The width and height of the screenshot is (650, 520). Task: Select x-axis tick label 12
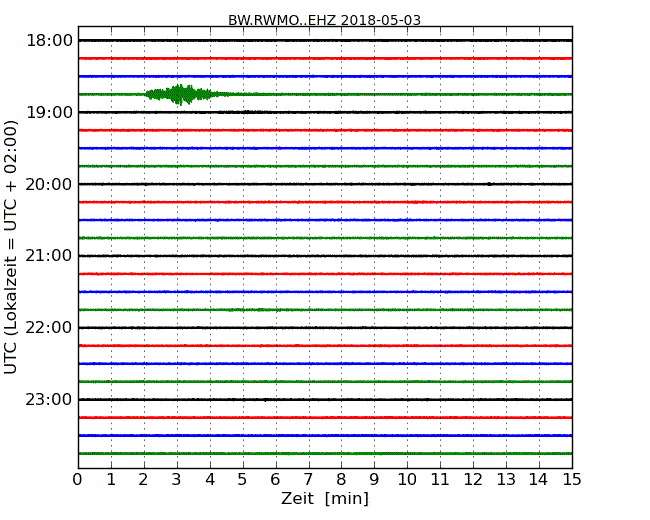pyautogui.click(x=473, y=479)
